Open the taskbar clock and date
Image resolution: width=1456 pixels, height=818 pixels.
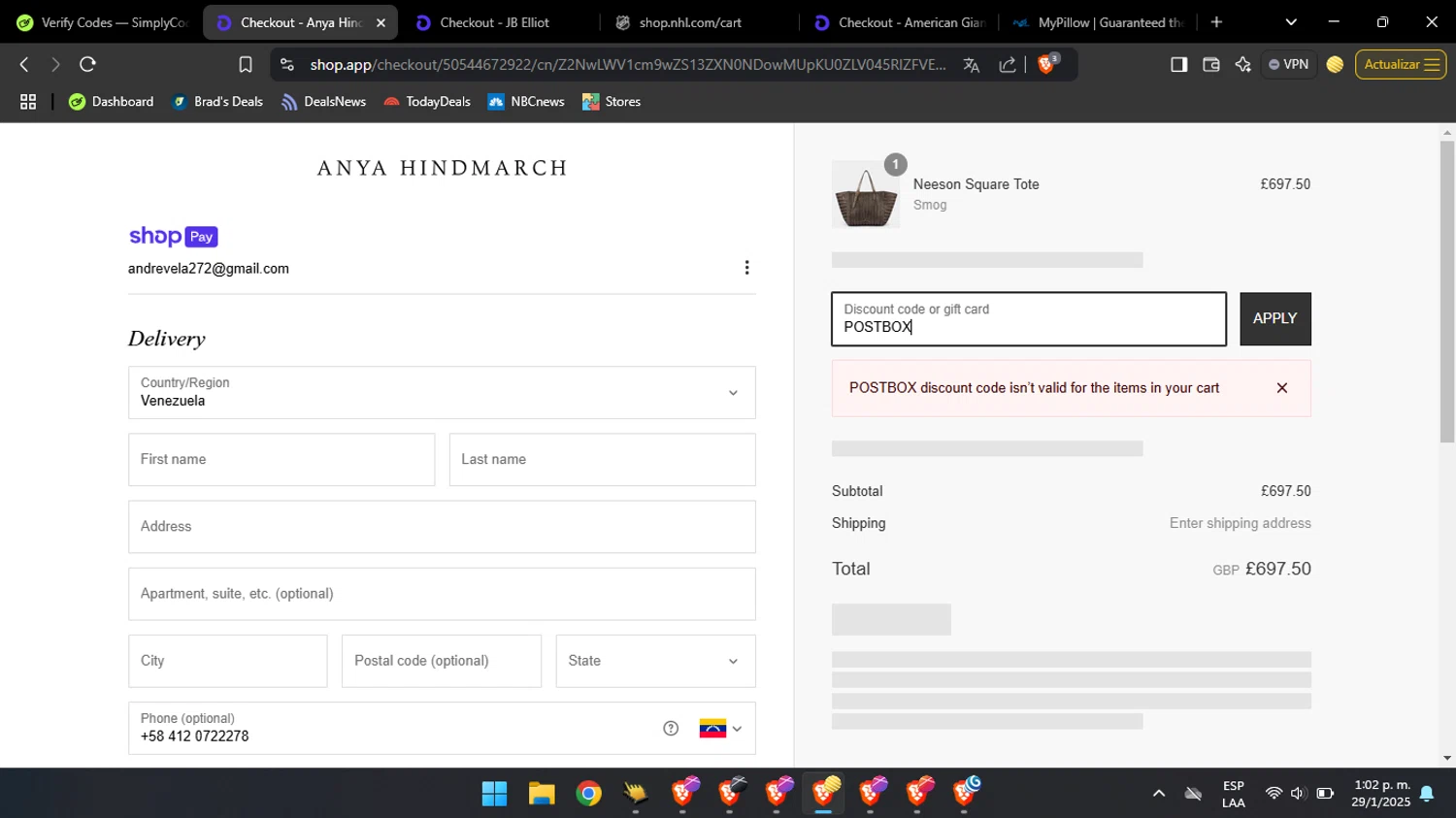pyautogui.click(x=1381, y=794)
